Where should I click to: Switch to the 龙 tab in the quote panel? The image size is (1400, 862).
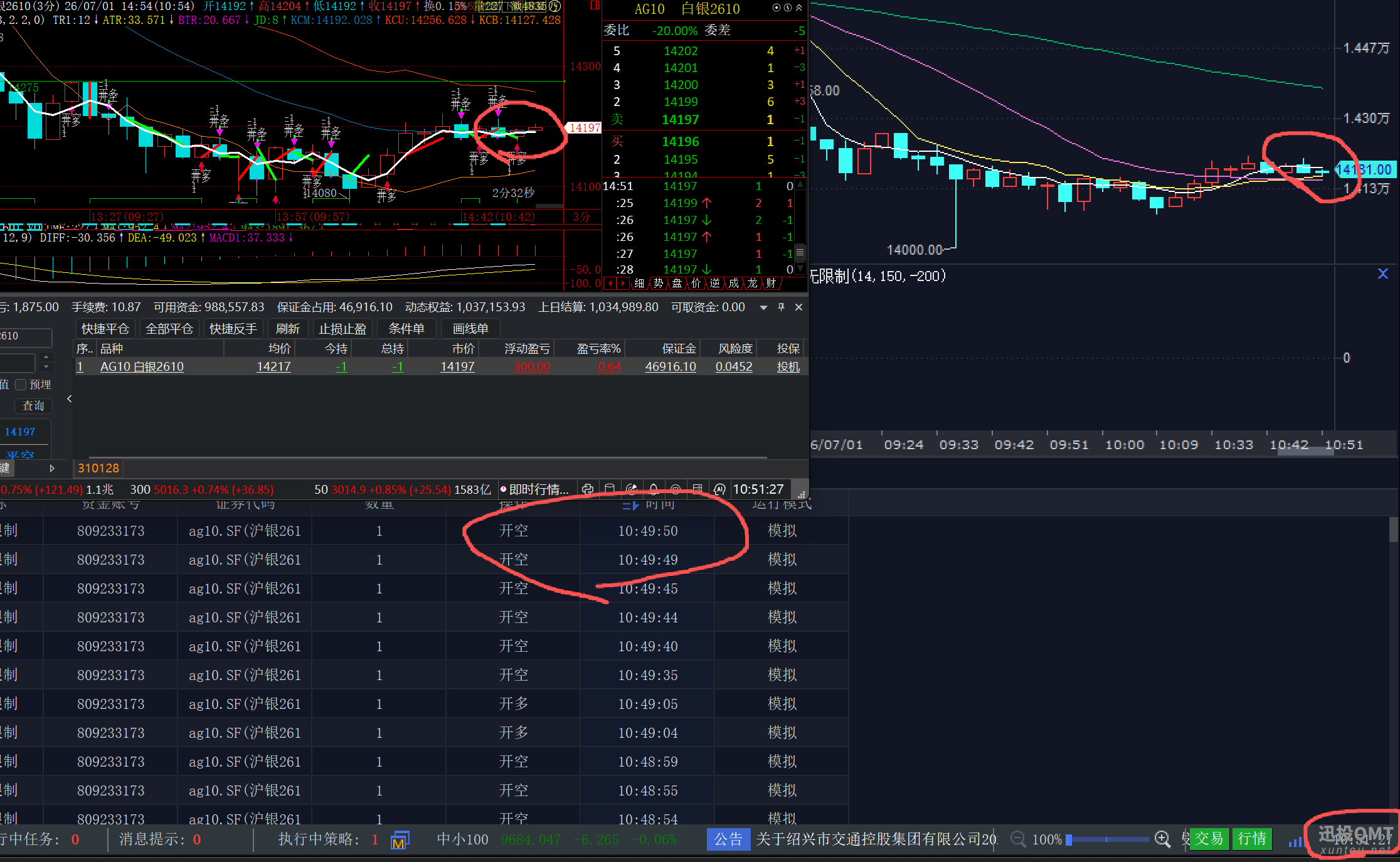(752, 284)
